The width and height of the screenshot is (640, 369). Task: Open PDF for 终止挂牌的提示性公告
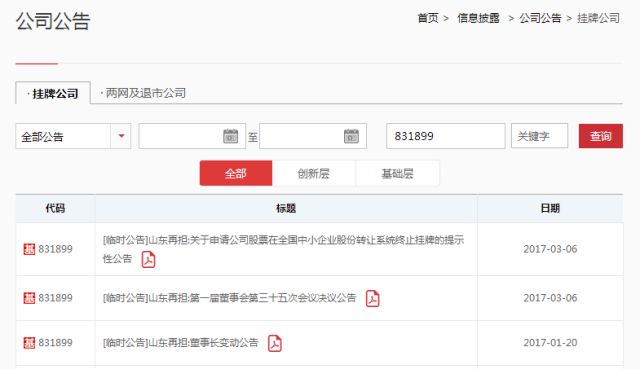[x=148, y=259]
